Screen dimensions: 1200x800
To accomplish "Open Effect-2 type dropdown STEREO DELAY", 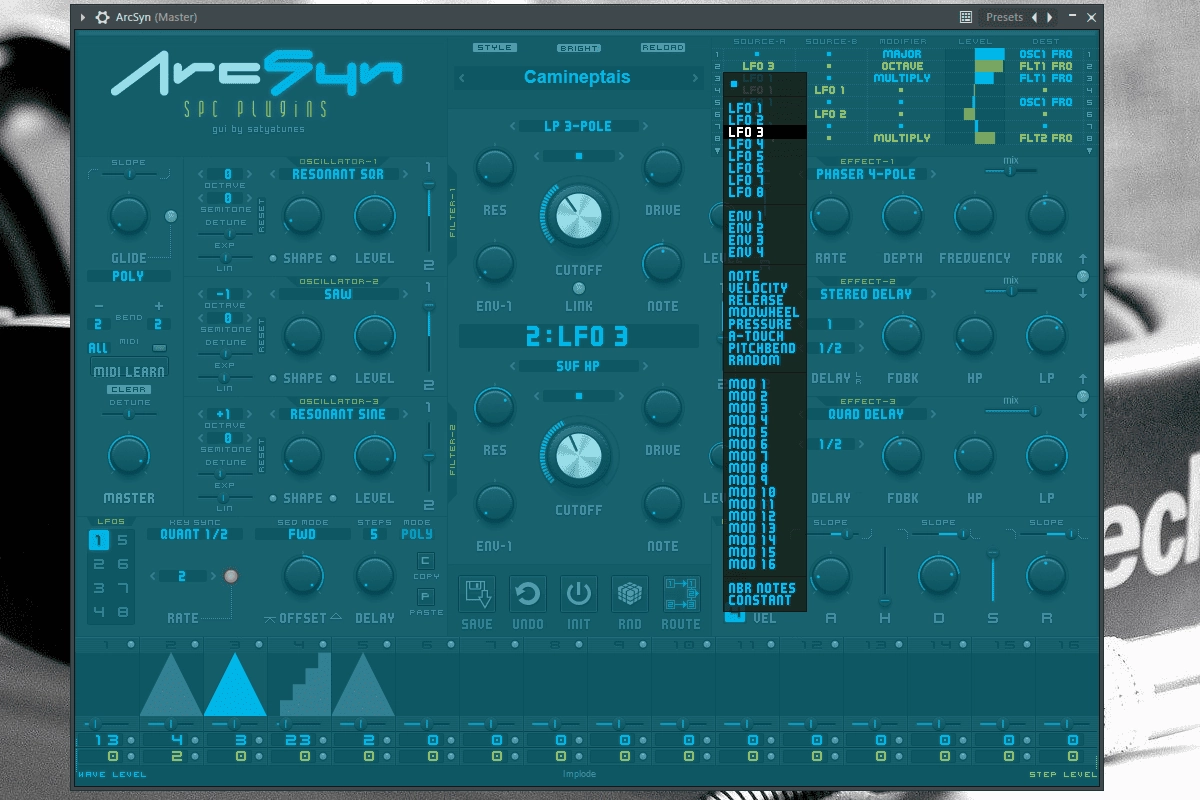I will click(x=866, y=294).
